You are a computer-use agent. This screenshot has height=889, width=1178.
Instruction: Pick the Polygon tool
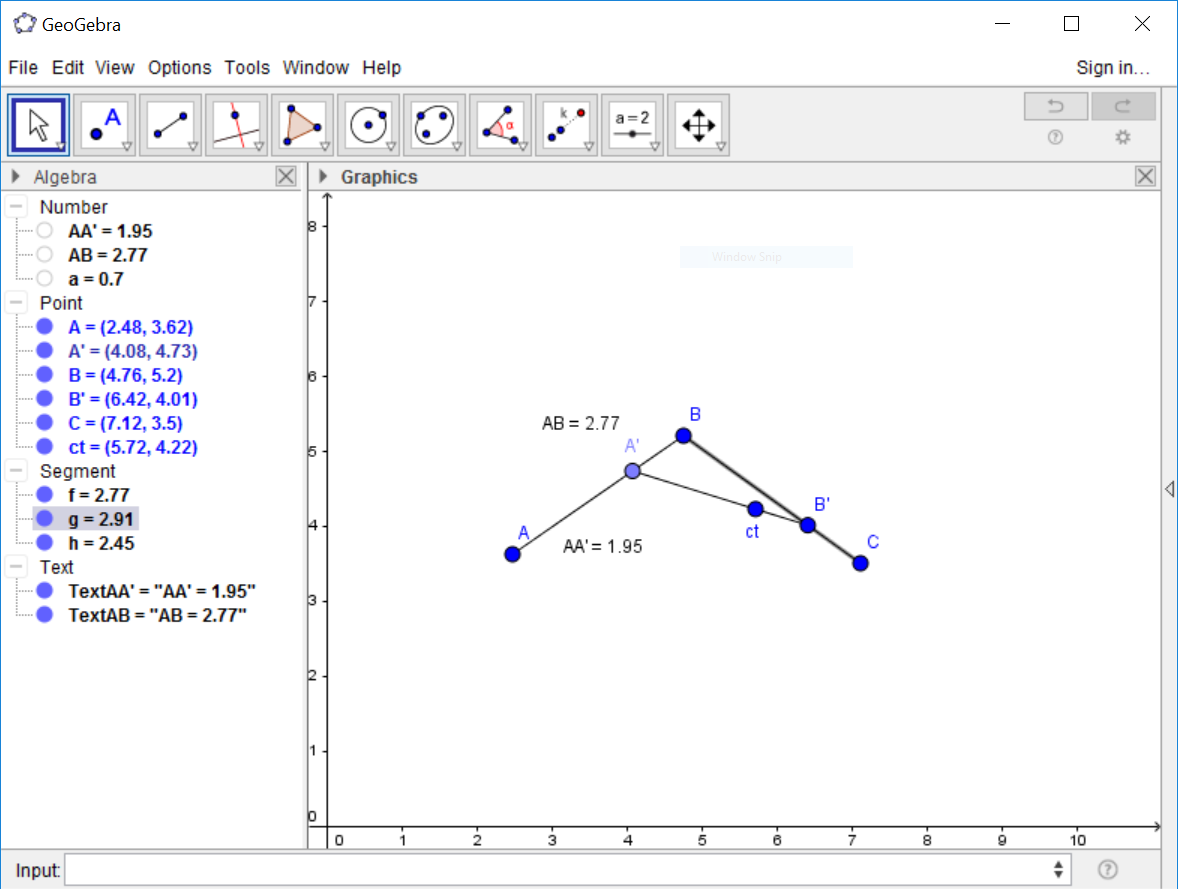pos(302,125)
